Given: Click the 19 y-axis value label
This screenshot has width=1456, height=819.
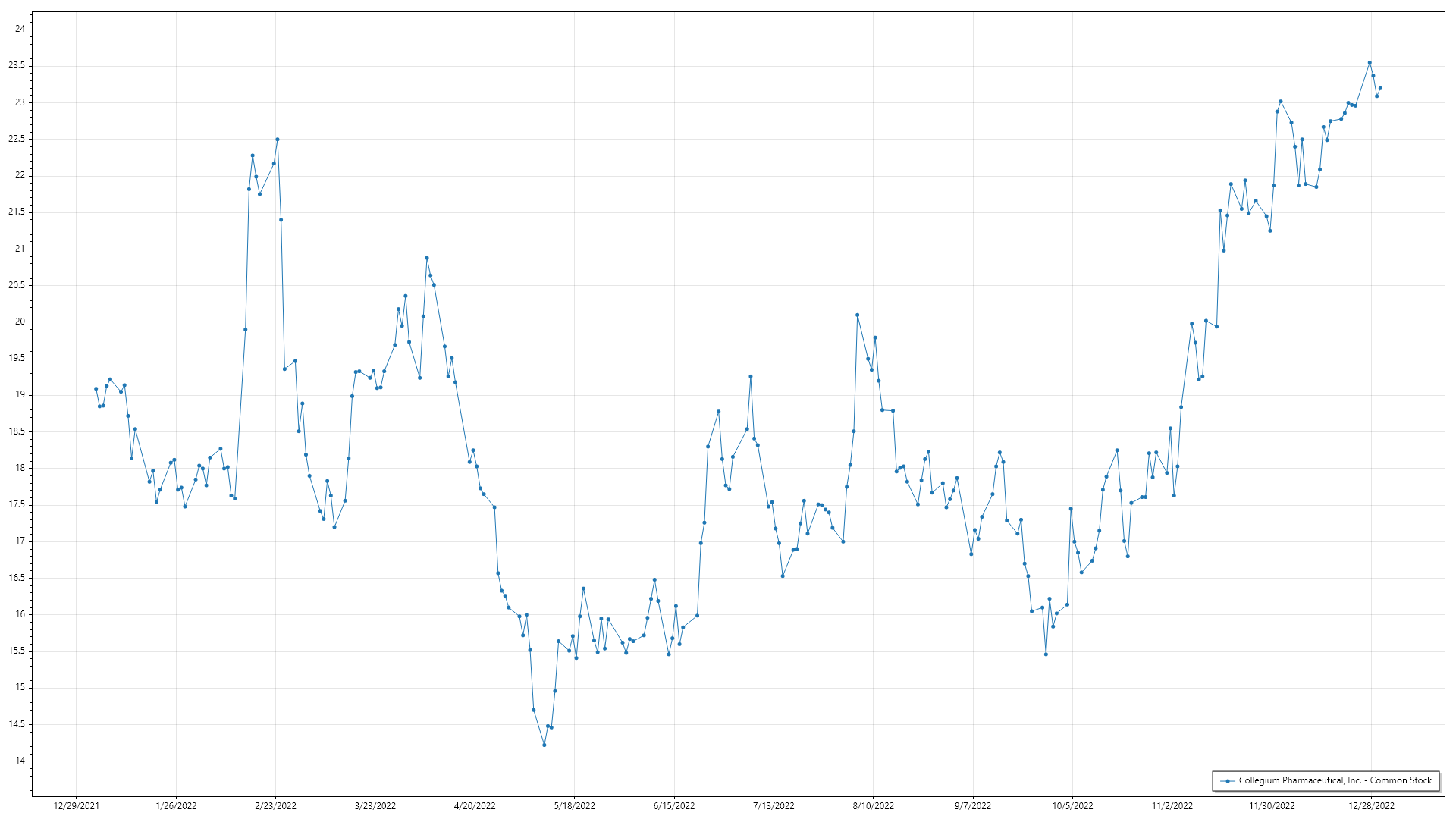Looking at the screenshot, I should 20,395.
